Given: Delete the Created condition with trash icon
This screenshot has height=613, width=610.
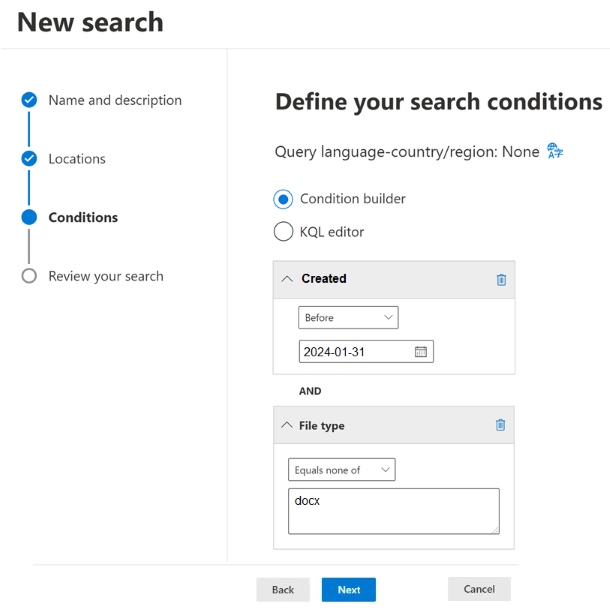Looking at the screenshot, I should [x=501, y=279].
